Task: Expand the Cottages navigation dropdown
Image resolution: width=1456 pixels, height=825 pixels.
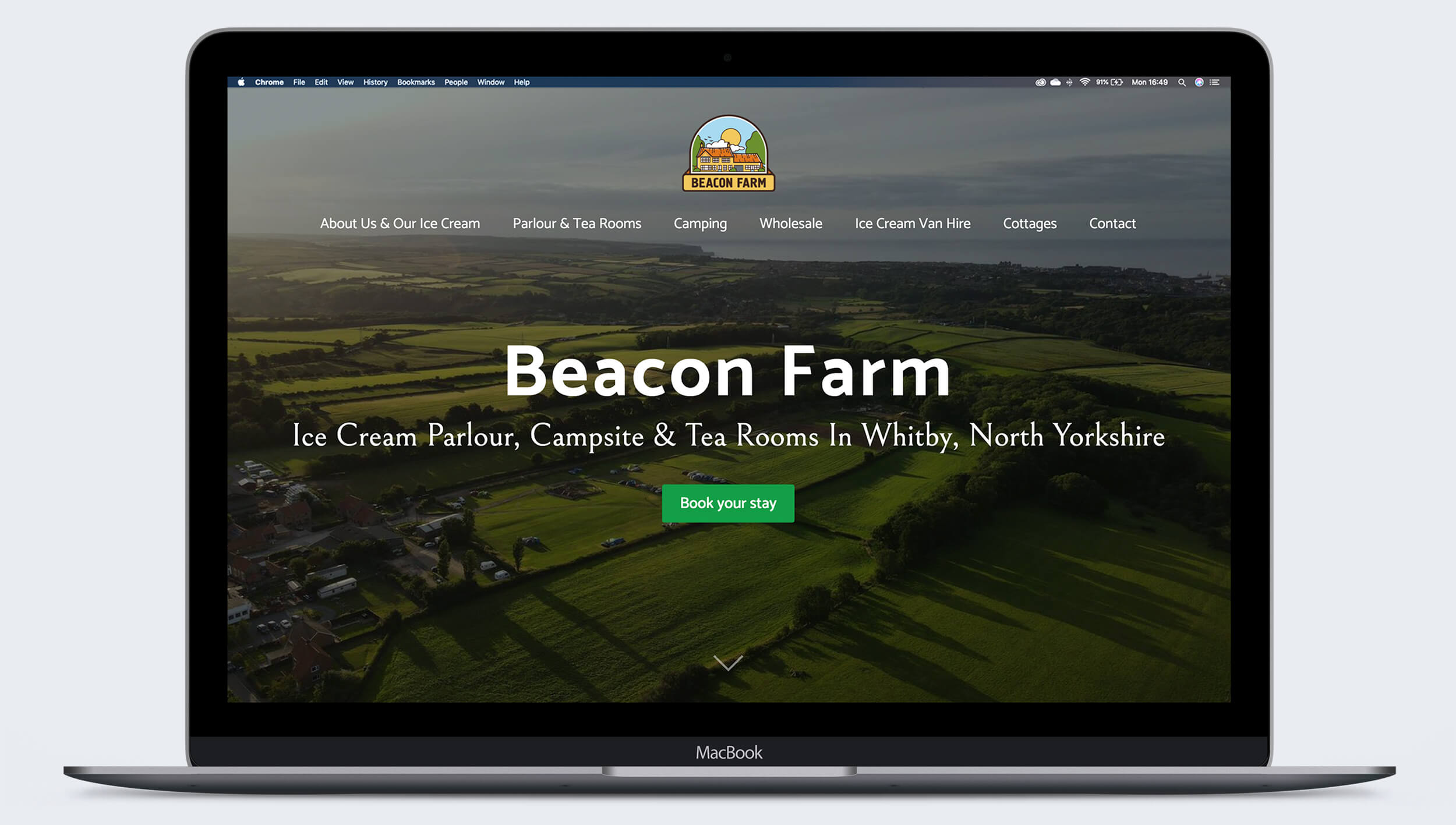Action: (1029, 223)
